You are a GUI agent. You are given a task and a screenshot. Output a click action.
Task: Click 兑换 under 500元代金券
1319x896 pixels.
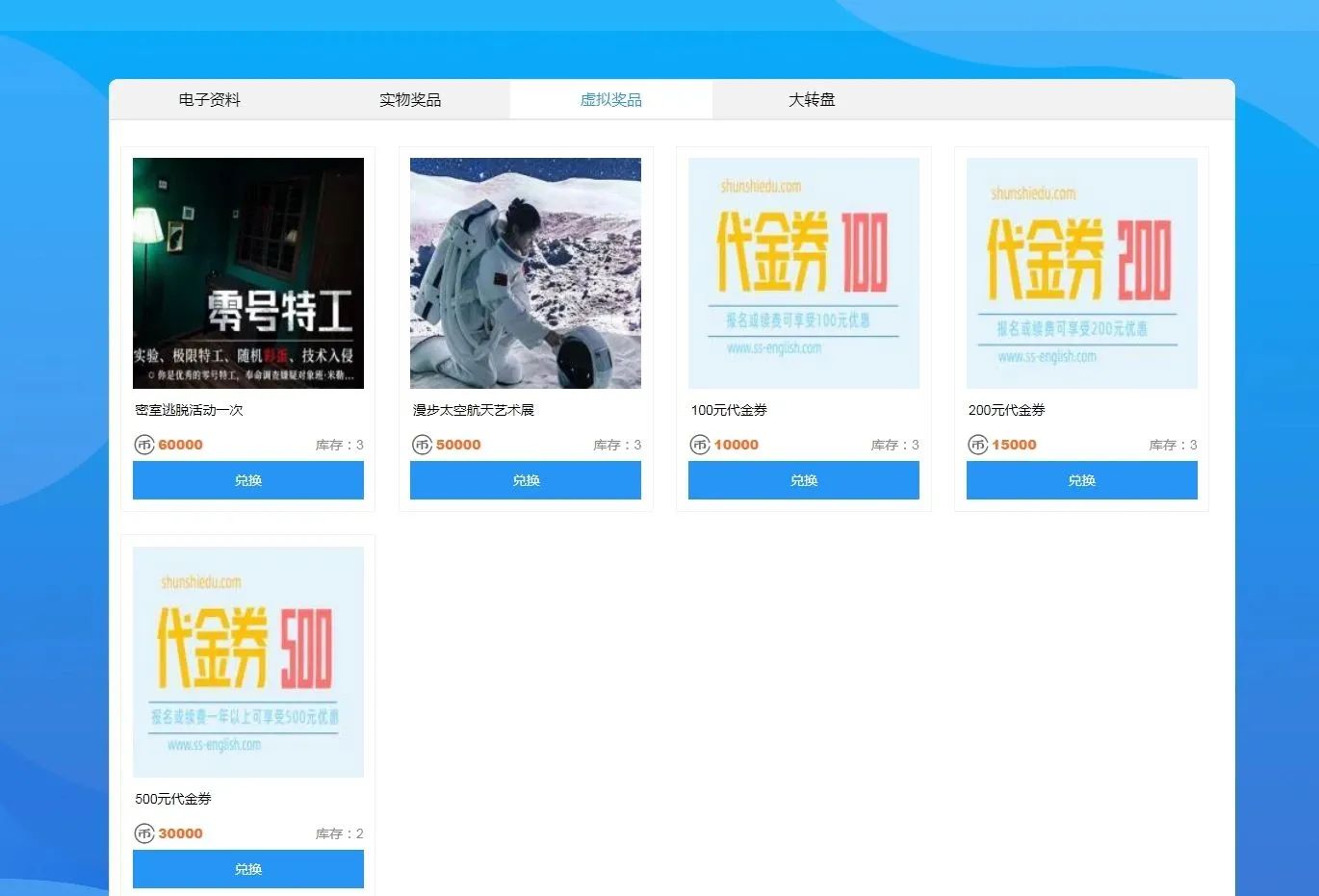pyautogui.click(x=248, y=869)
